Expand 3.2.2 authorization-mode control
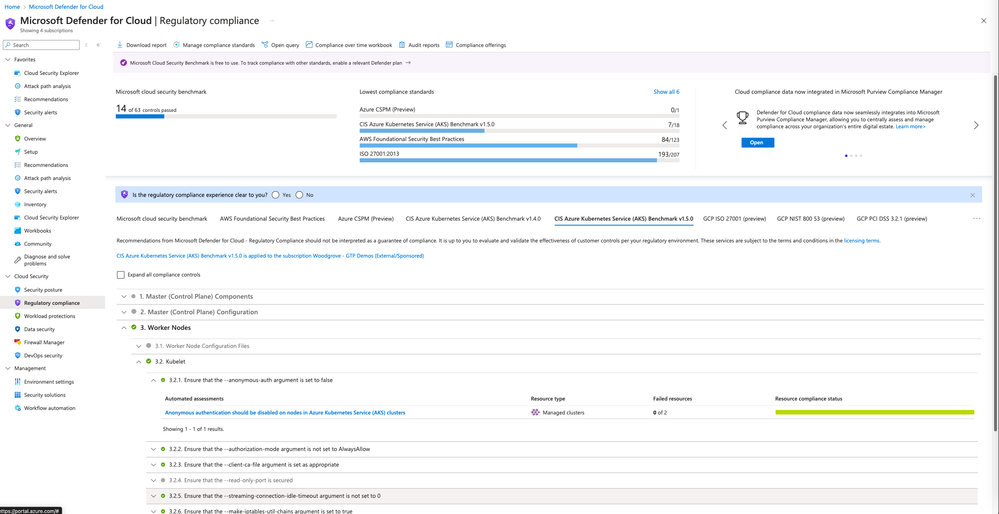999x514 pixels. 154,449
